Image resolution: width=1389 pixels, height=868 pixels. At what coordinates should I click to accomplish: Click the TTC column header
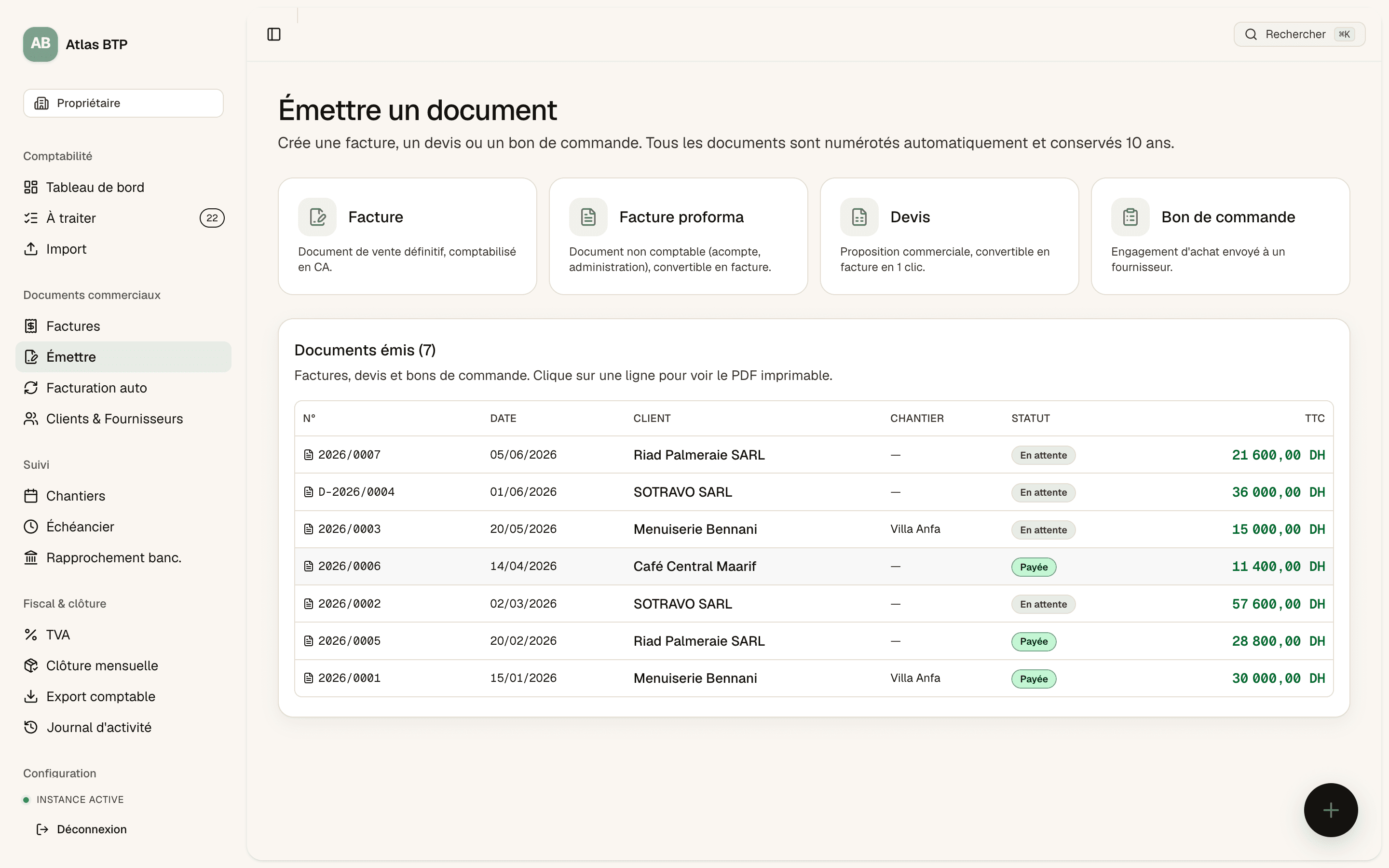[x=1314, y=419]
